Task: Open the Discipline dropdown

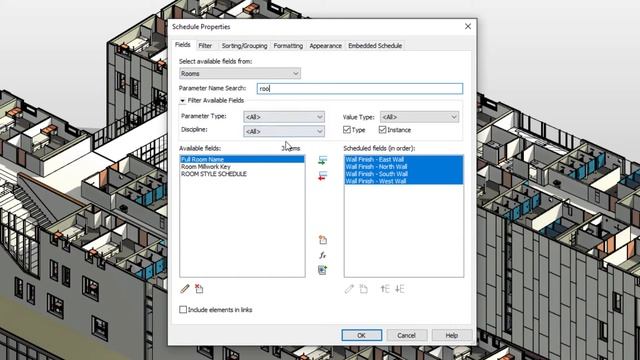Action: click(x=284, y=131)
